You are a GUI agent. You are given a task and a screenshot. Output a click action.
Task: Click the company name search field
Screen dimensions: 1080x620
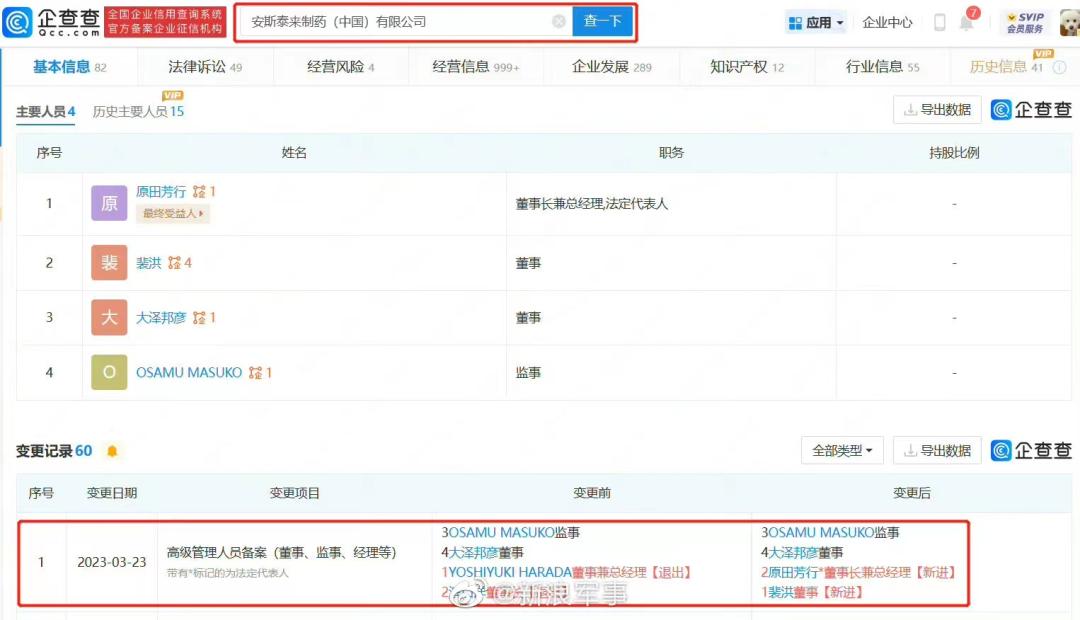[395, 22]
